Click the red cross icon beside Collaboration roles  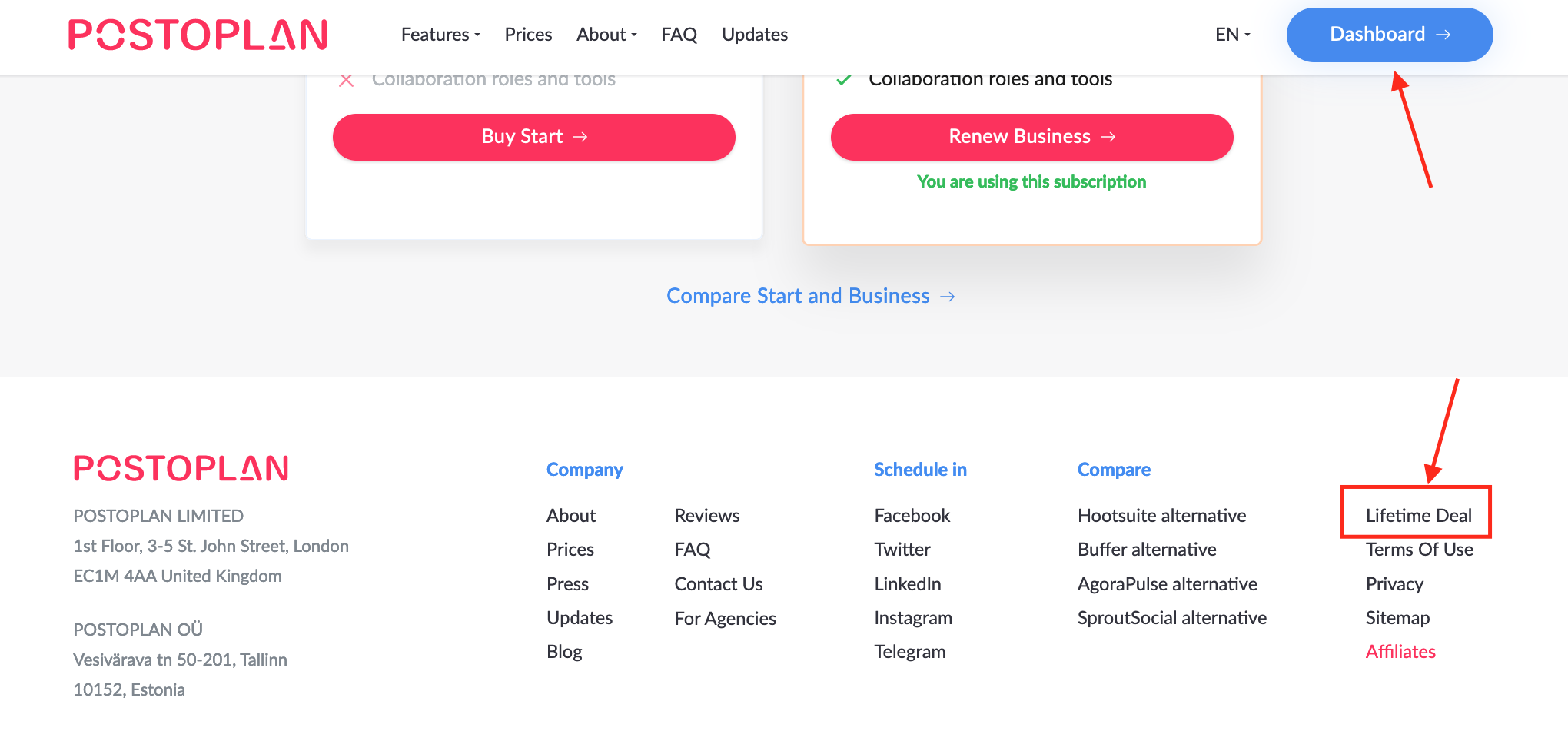347,80
